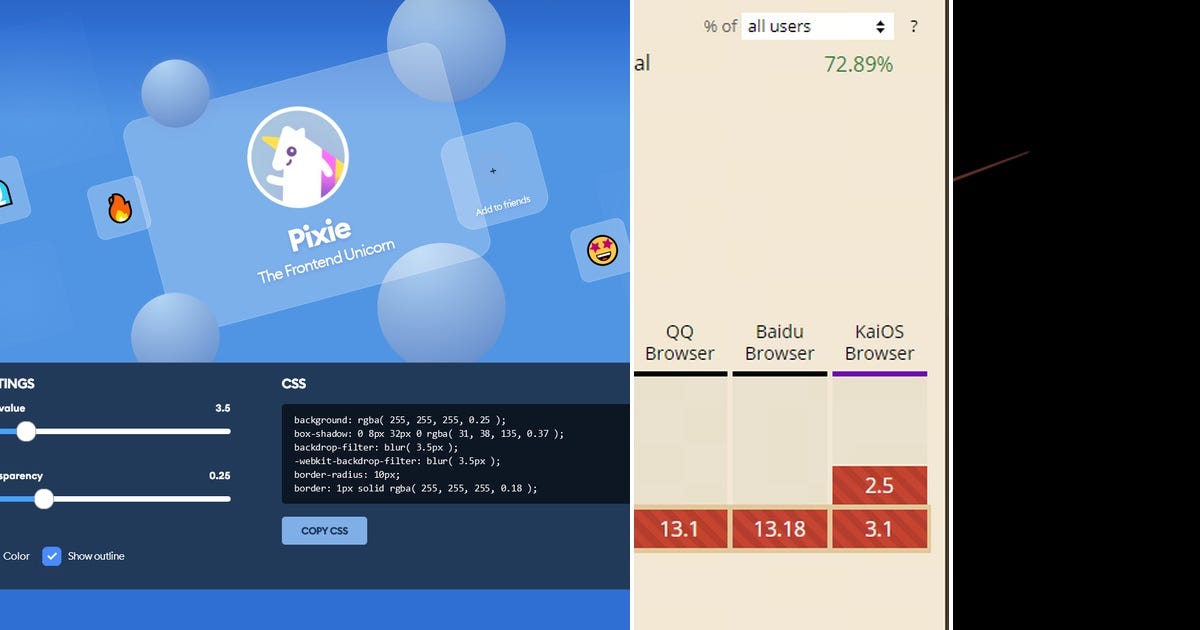Click the 72.89% global usage figure
The image size is (1200, 630).
click(858, 63)
